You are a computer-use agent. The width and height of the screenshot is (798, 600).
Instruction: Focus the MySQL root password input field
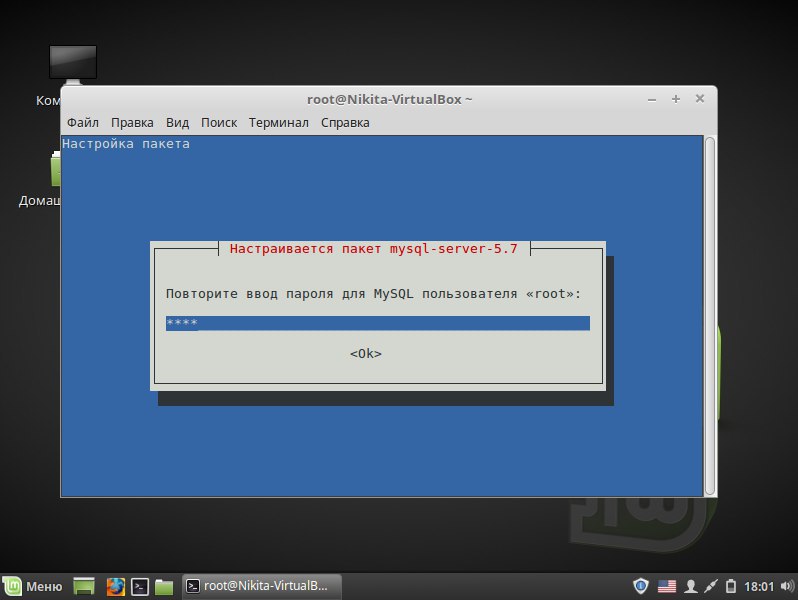(378, 323)
